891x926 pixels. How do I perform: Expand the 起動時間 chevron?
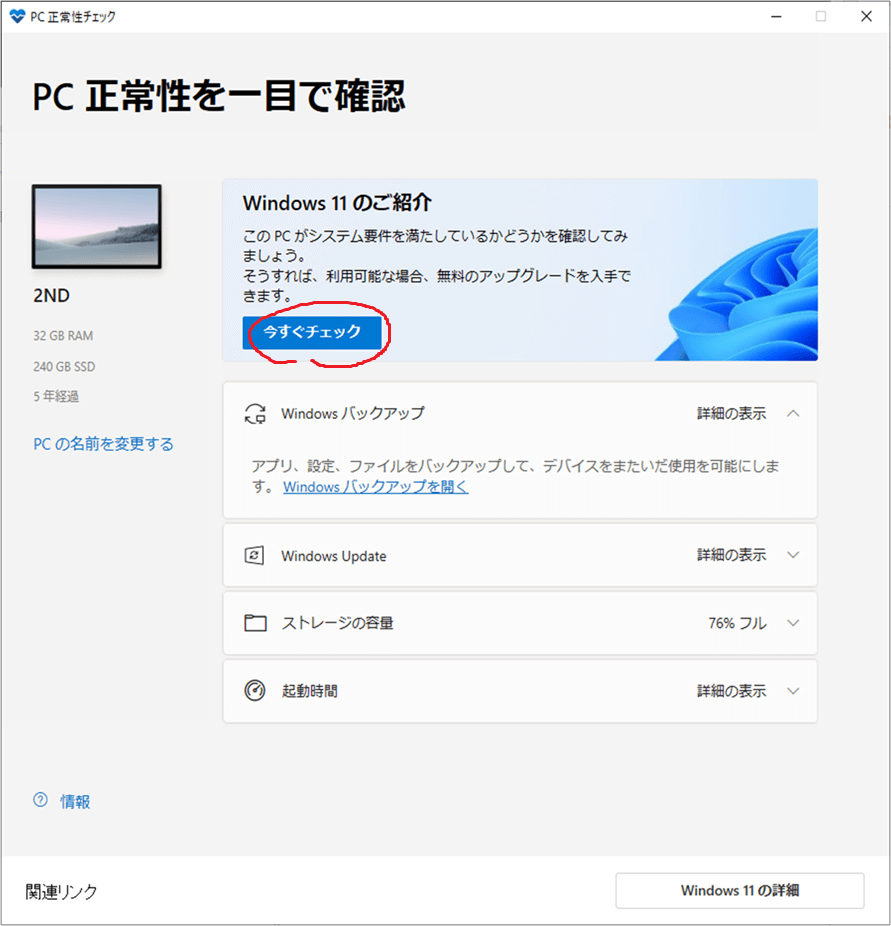tap(793, 690)
